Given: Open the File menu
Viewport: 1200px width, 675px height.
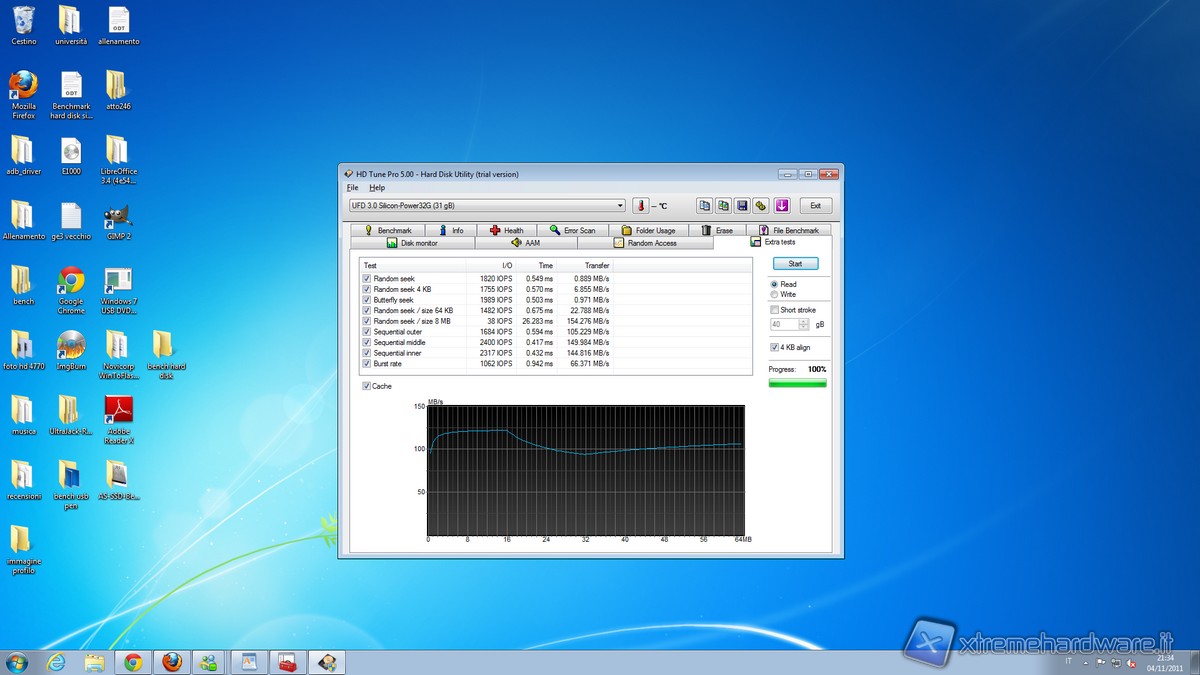Looking at the screenshot, I should click(x=352, y=188).
